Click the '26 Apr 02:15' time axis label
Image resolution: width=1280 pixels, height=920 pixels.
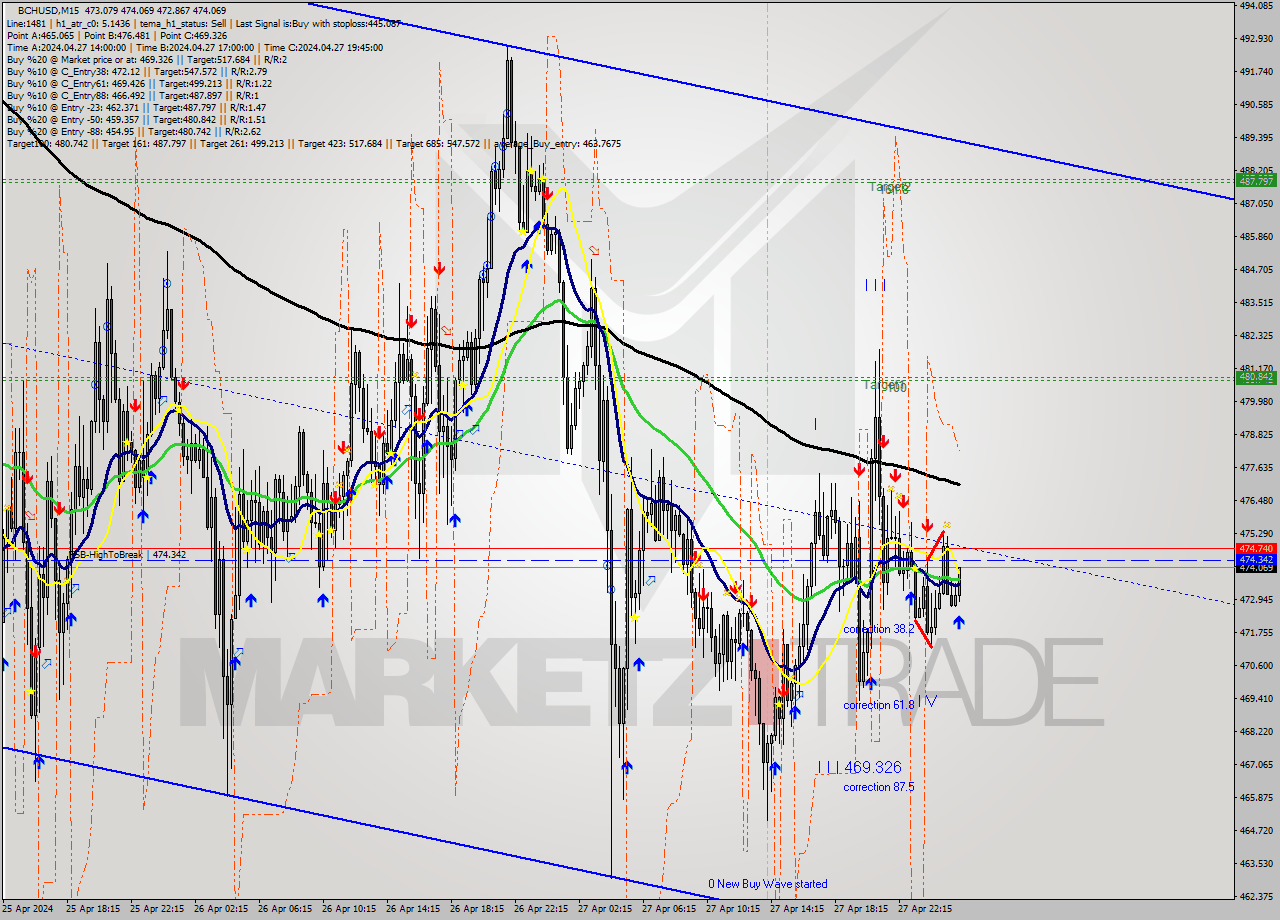click(220, 909)
